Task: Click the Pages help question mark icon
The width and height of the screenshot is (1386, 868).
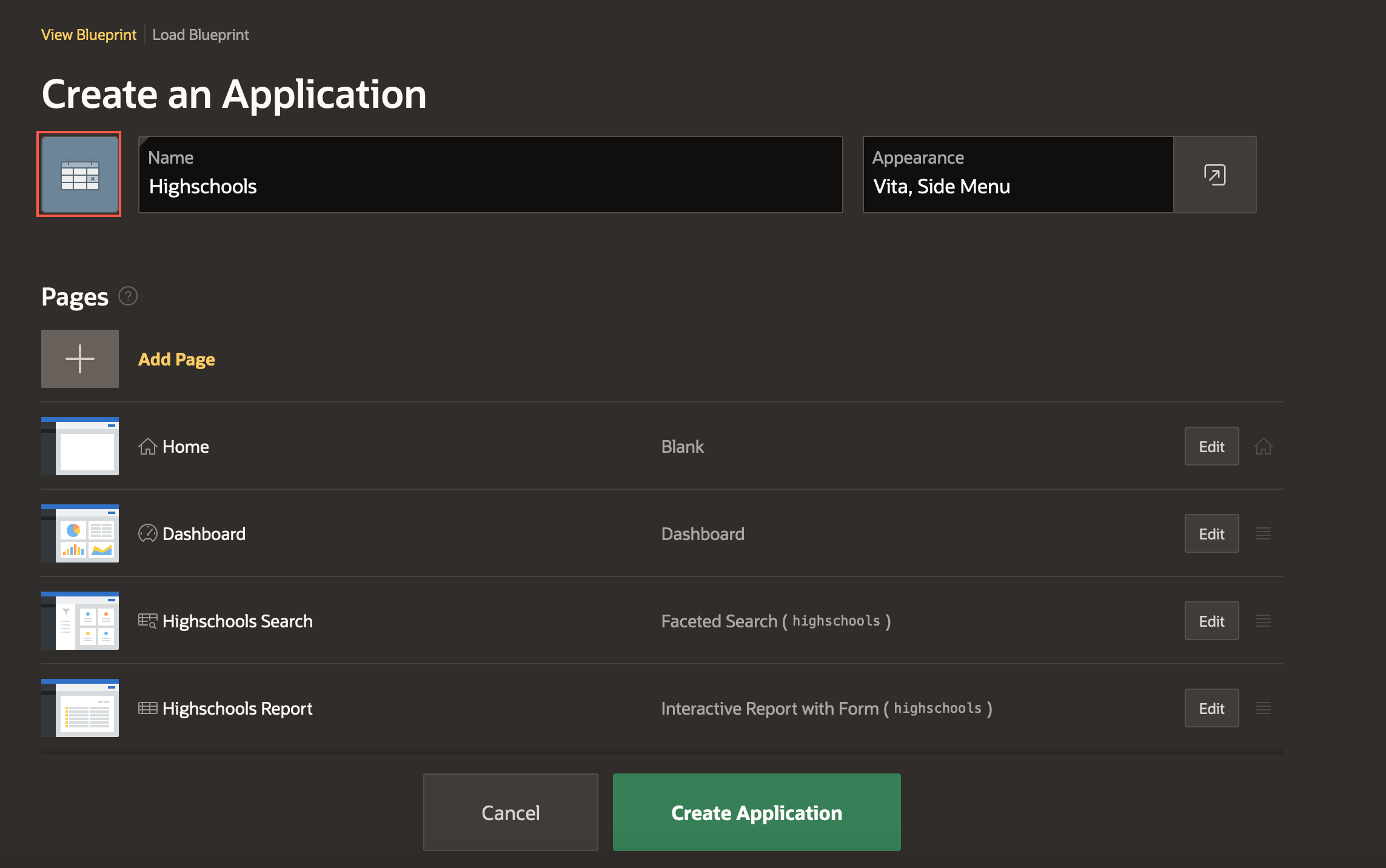Action: click(128, 296)
